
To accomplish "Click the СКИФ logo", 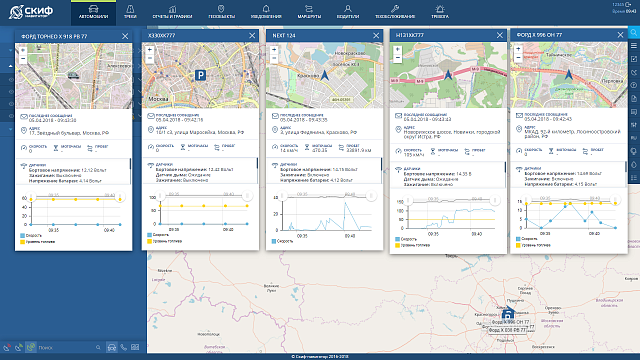I will coord(31,12).
